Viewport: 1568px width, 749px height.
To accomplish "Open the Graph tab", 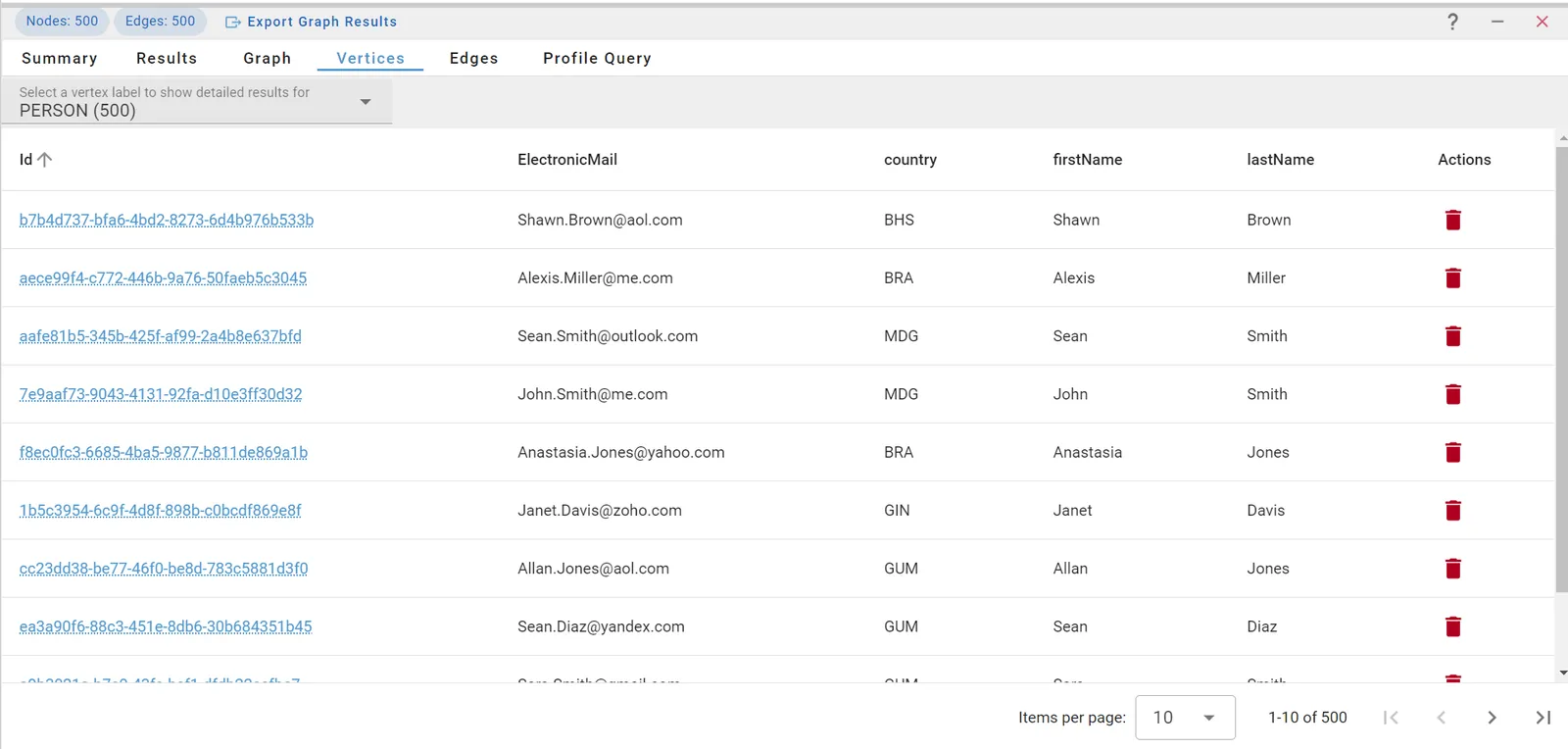I will click(268, 59).
